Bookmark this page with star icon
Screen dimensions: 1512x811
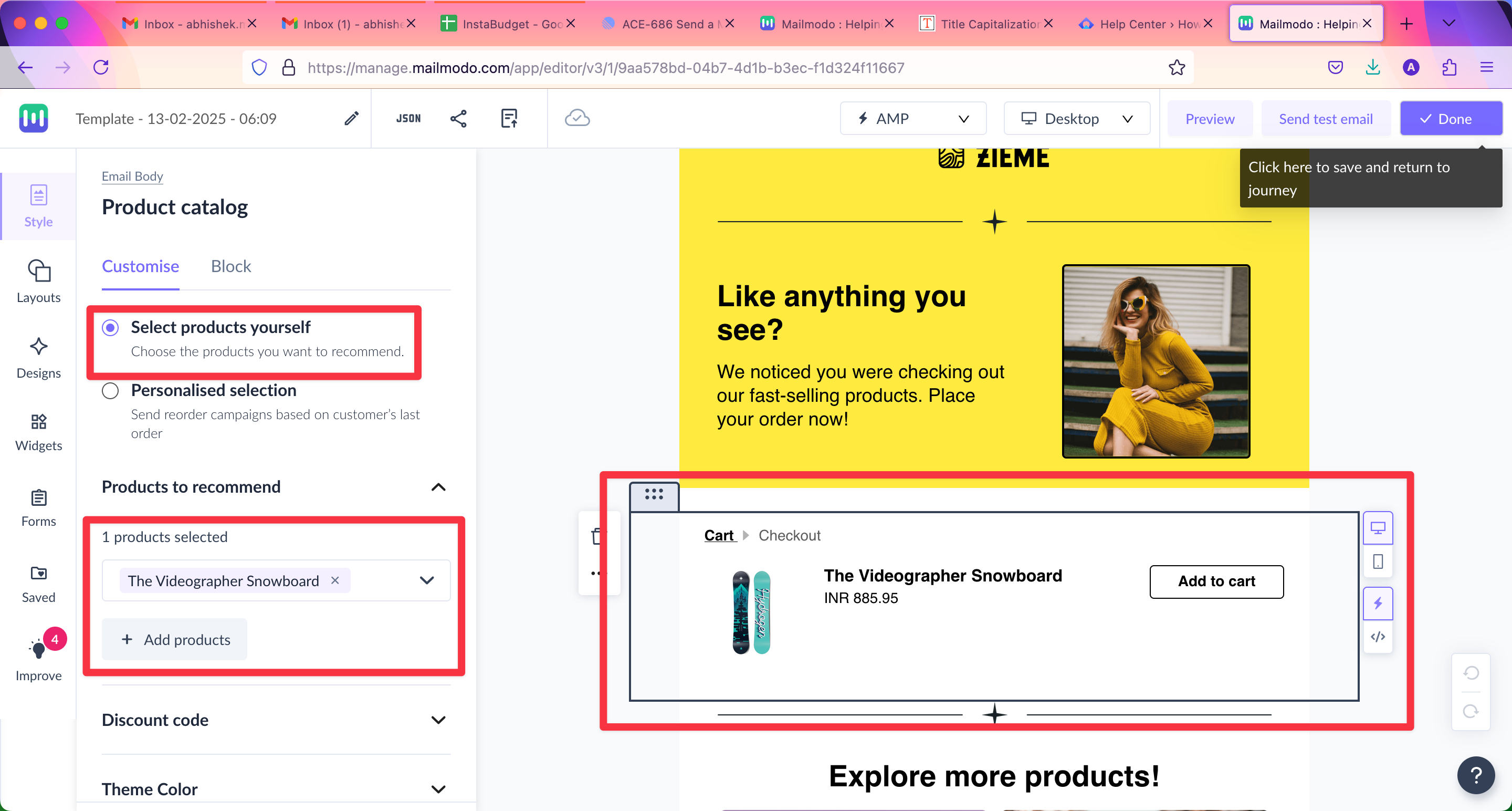tap(1176, 68)
